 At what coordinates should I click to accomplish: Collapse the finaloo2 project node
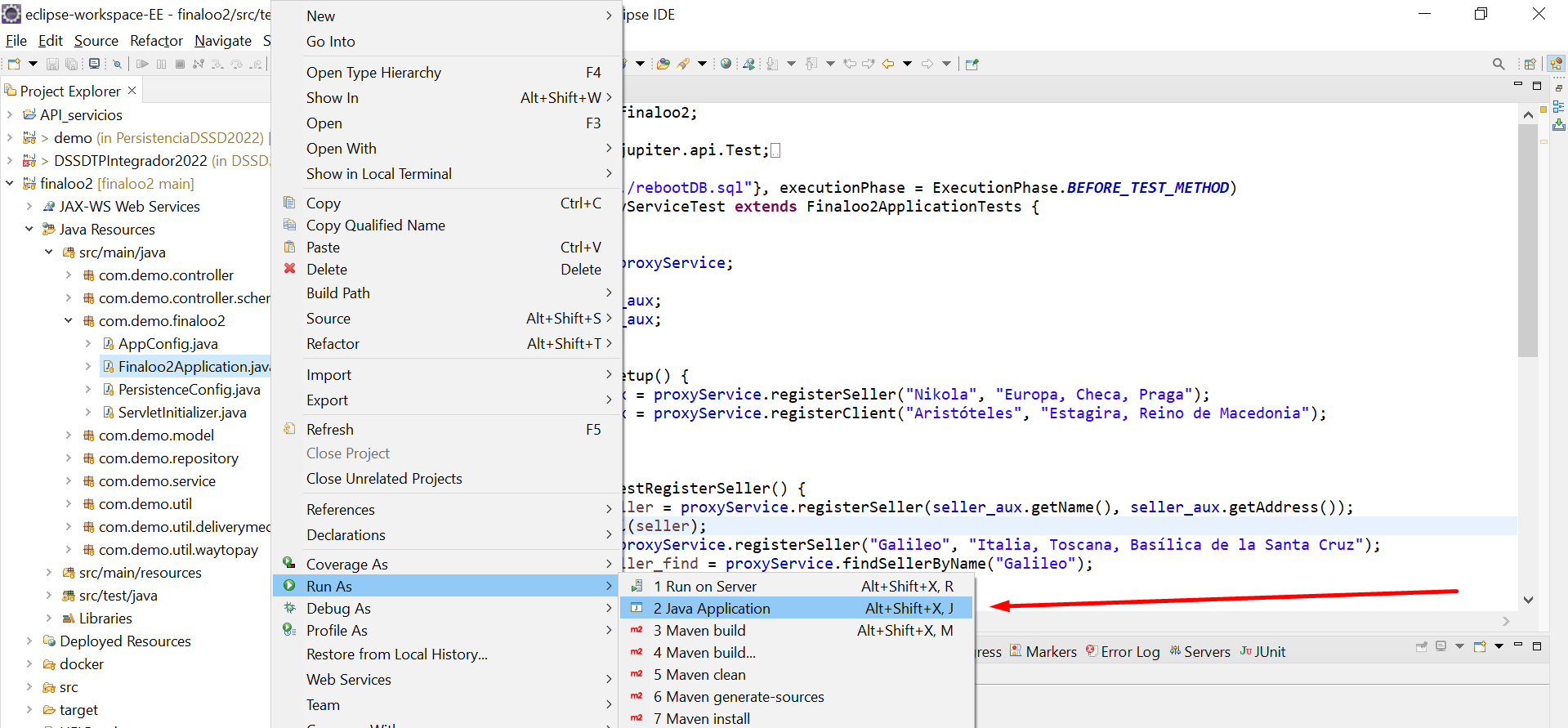10,184
